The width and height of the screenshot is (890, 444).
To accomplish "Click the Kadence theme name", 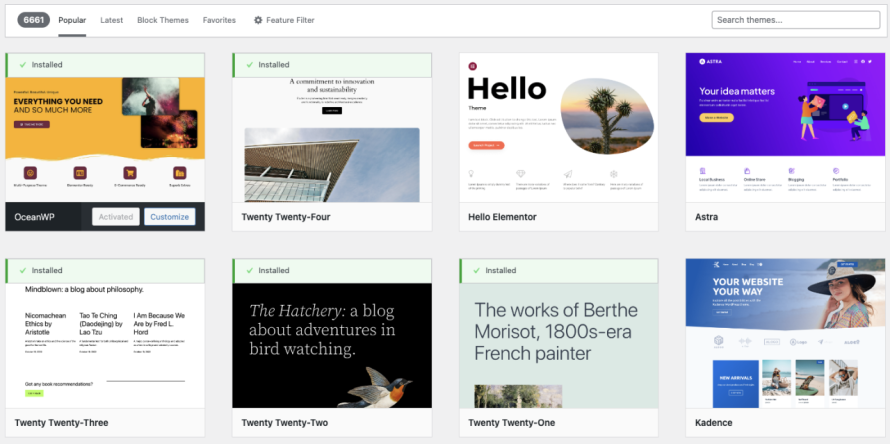I will 714,423.
